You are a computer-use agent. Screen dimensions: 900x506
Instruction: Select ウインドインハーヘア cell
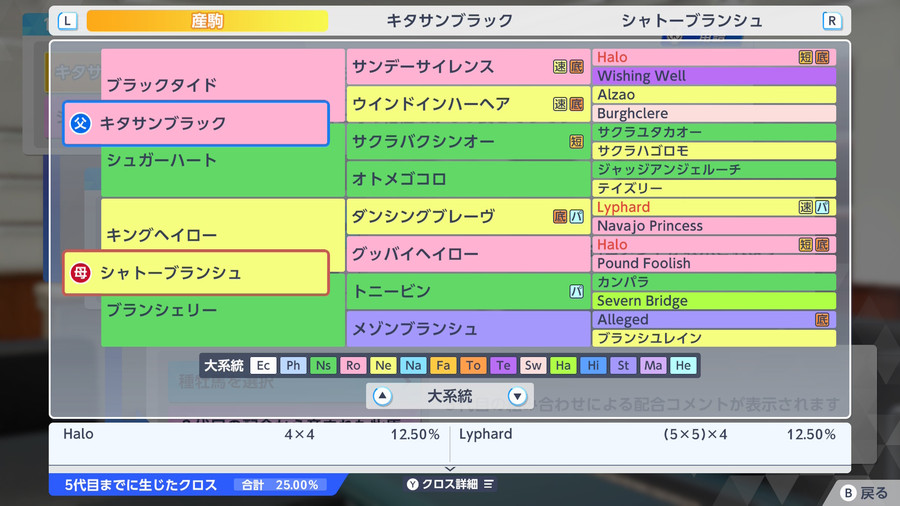[x=468, y=104]
